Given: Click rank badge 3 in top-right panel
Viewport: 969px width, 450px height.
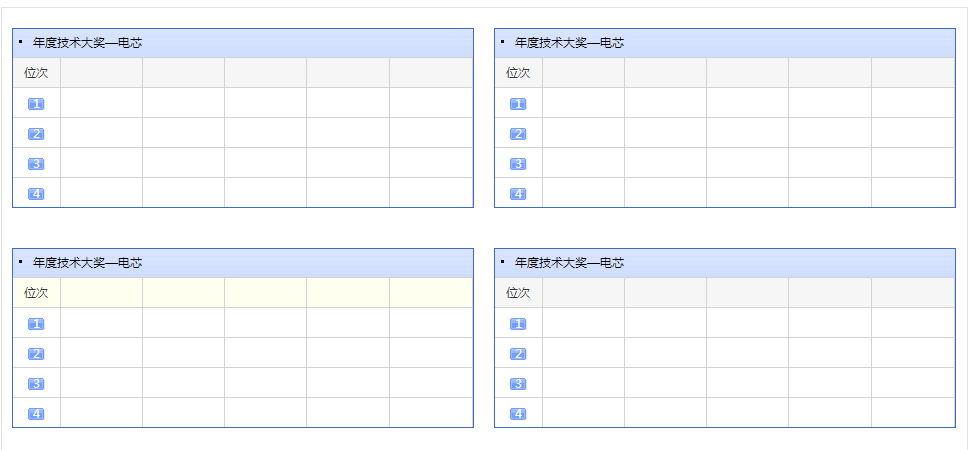Looking at the screenshot, I should pyautogui.click(x=518, y=164).
